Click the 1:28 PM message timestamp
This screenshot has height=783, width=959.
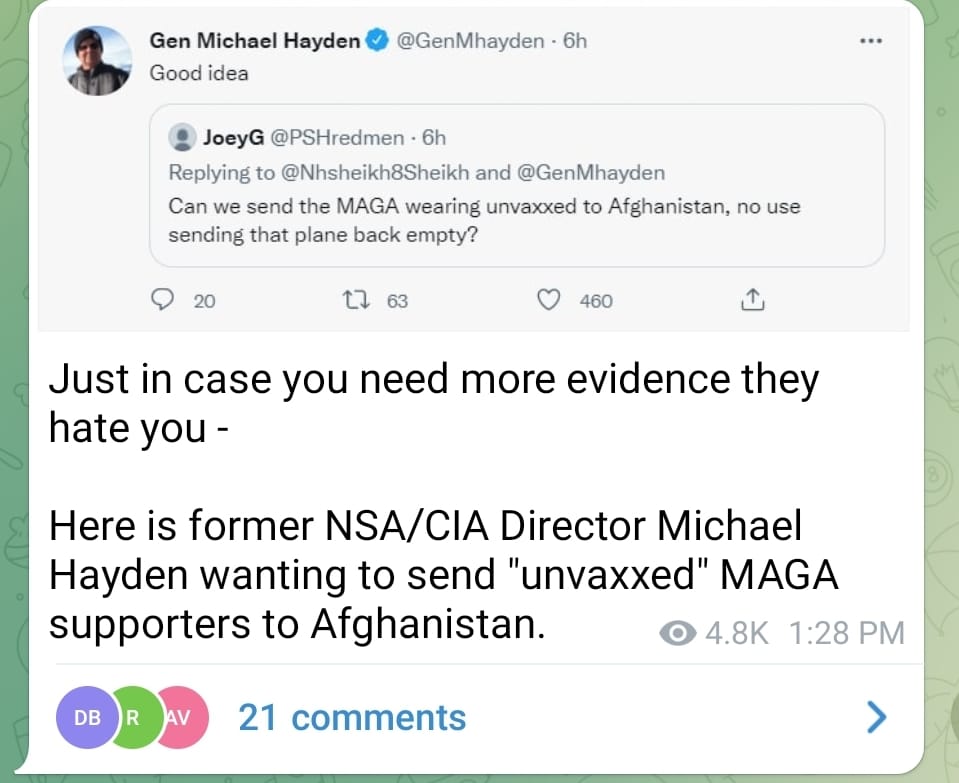pos(846,633)
